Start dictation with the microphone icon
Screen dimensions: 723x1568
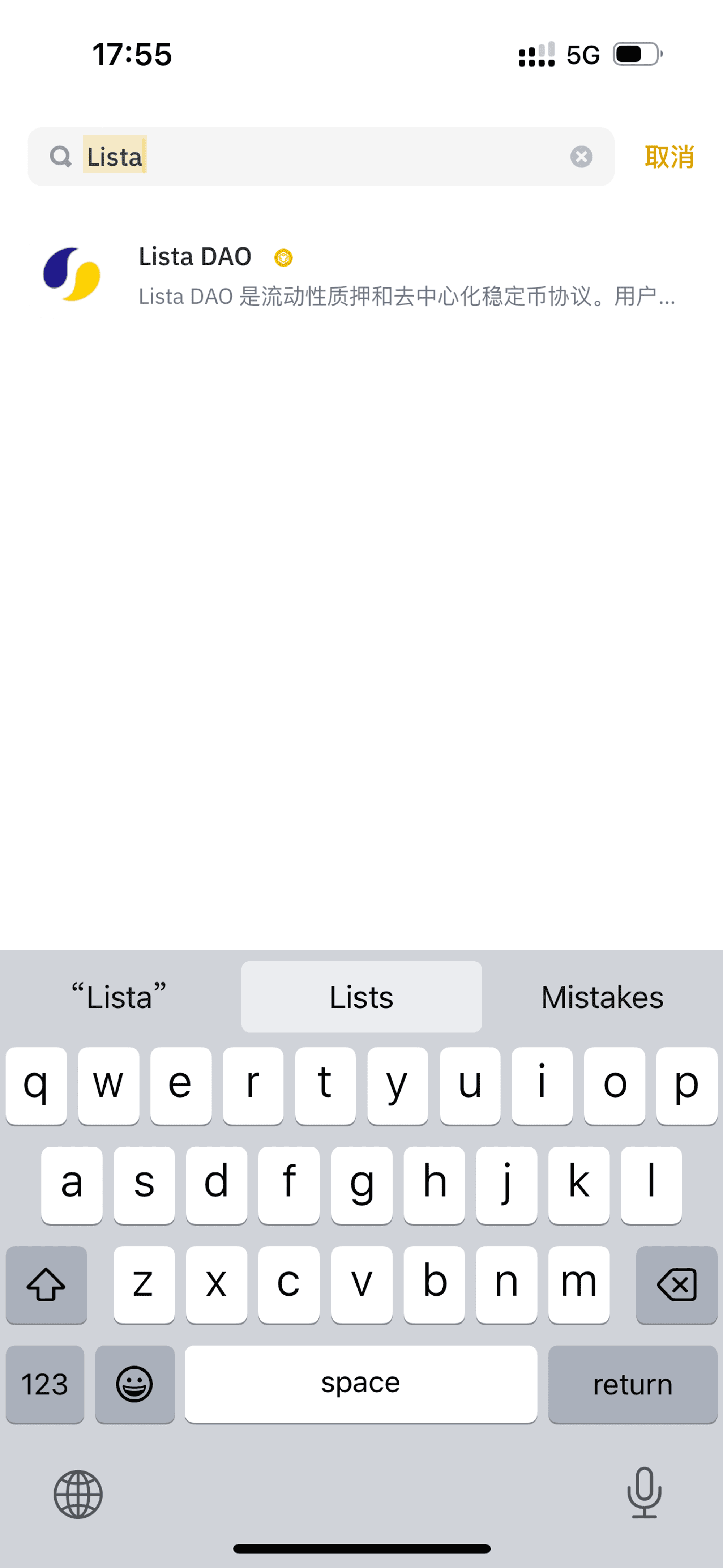[644, 1492]
